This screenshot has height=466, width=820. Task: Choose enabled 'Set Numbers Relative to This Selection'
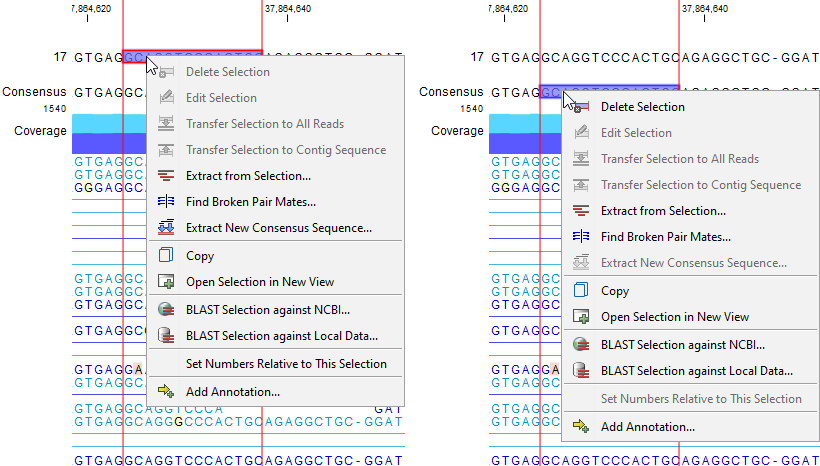pos(286,364)
